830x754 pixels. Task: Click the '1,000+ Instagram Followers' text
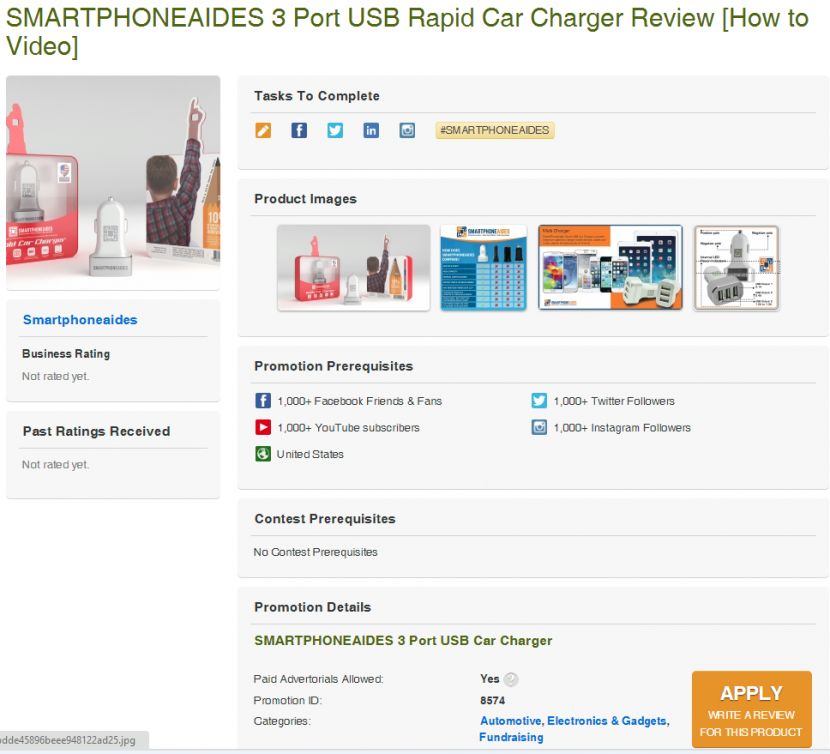(622, 428)
